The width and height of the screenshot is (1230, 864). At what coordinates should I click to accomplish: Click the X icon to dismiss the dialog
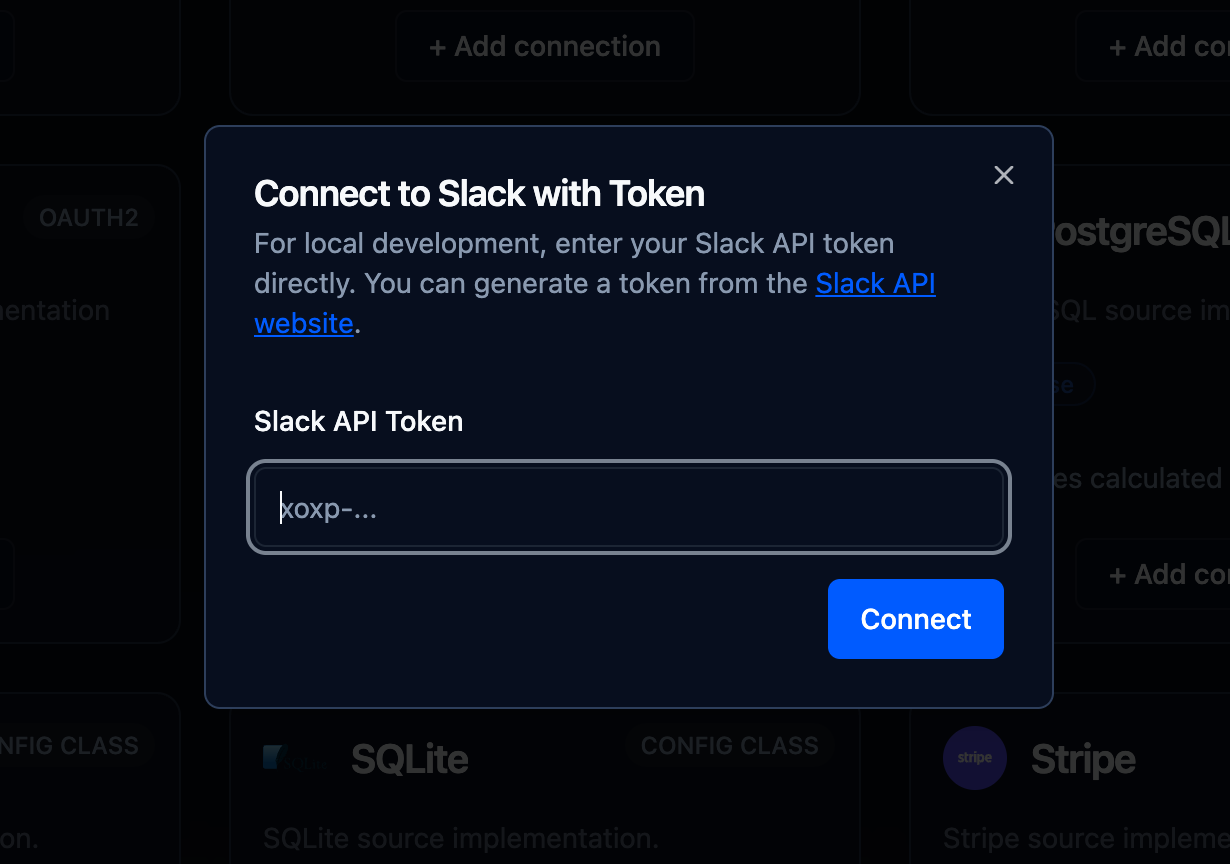tap(1004, 175)
